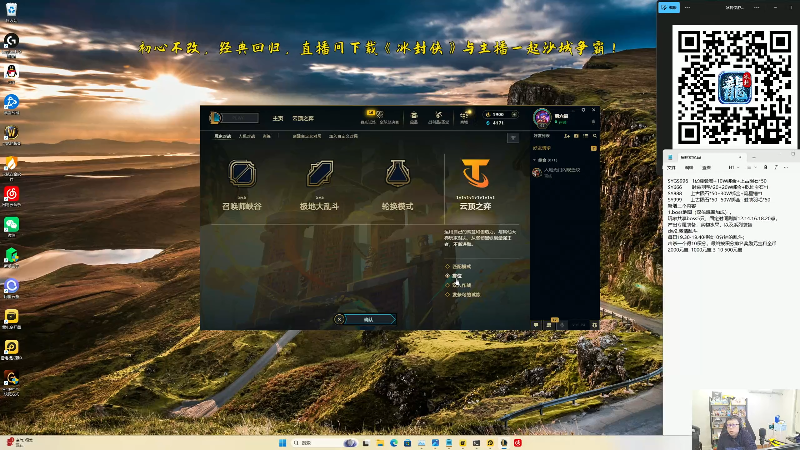Open the join custom game tab
This screenshot has height=450, width=800.
pyautogui.click(x=343, y=136)
